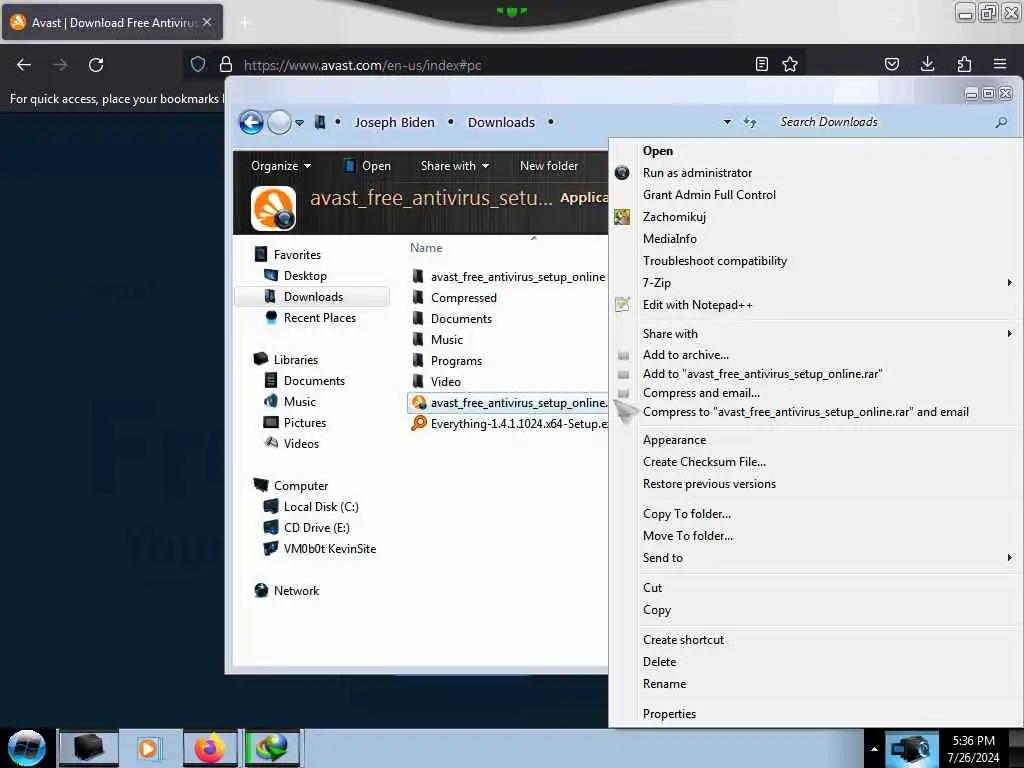Choose Add to archive...
This screenshot has width=1024, height=768.
click(x=686, y=355)
